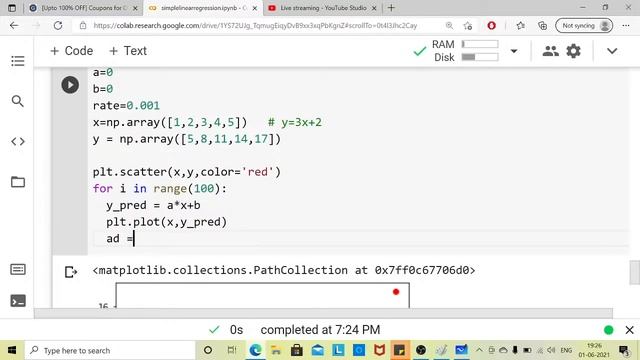Image resolution: width=640 pixels, height=360 pixels.
Task: Click the 'for i in range(100):' line
Action: tap(160, 188)
